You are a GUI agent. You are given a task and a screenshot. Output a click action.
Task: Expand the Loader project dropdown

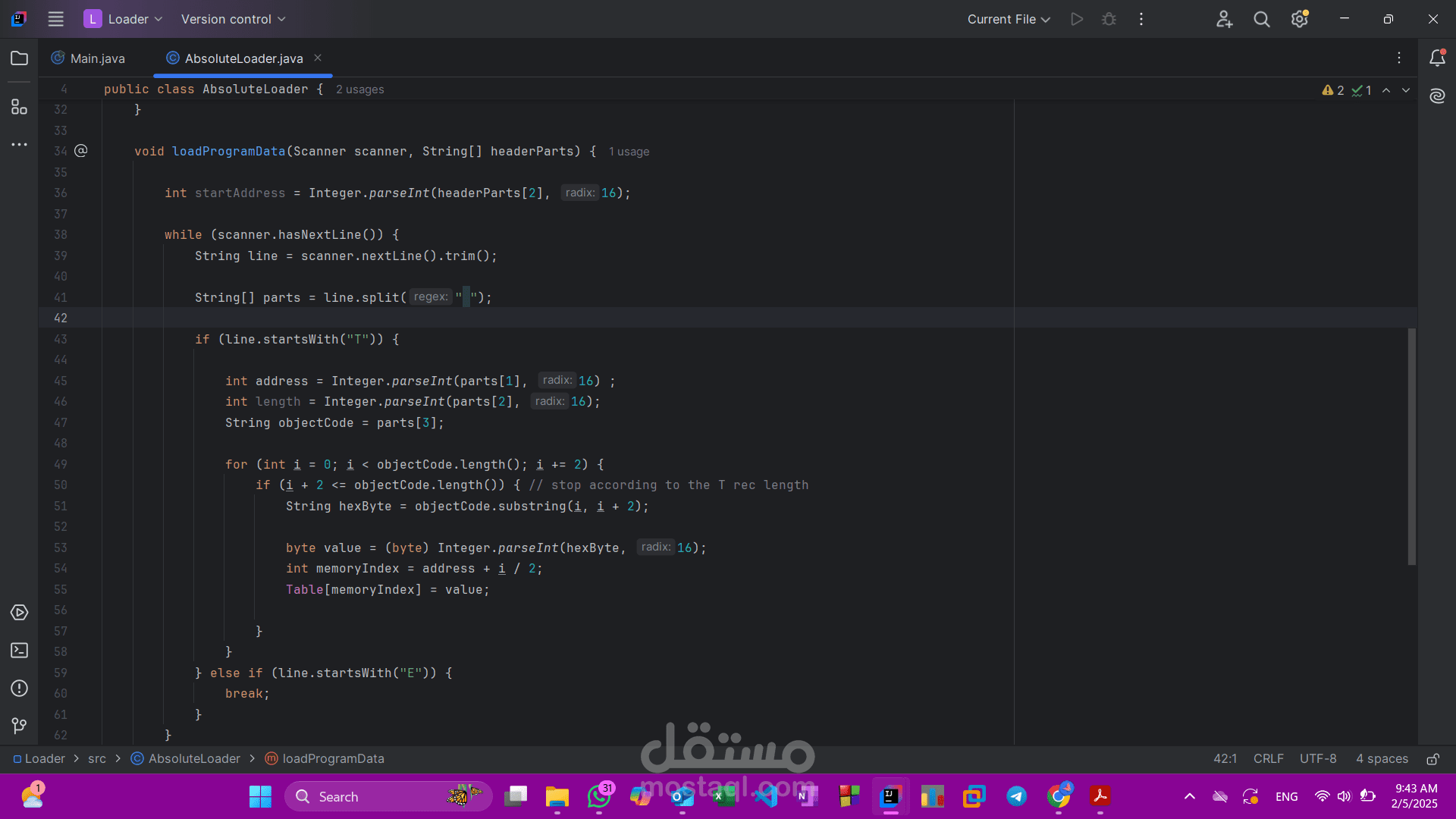124,19
